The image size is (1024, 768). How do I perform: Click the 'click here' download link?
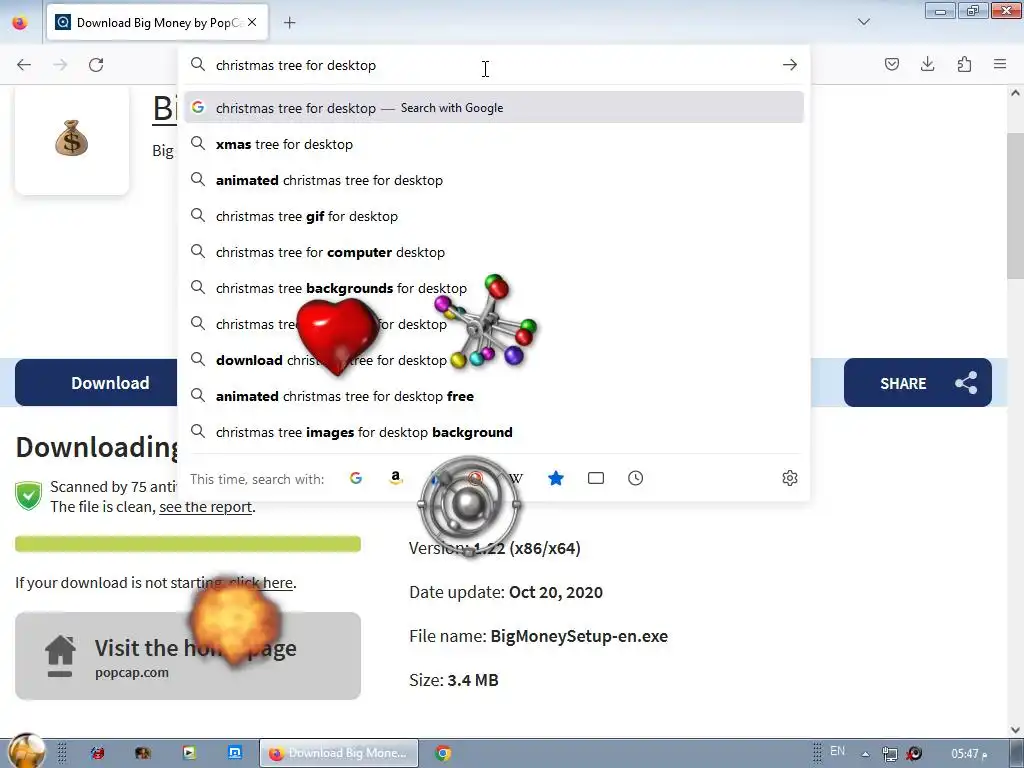pyautogui.click(x=262, y=583)
